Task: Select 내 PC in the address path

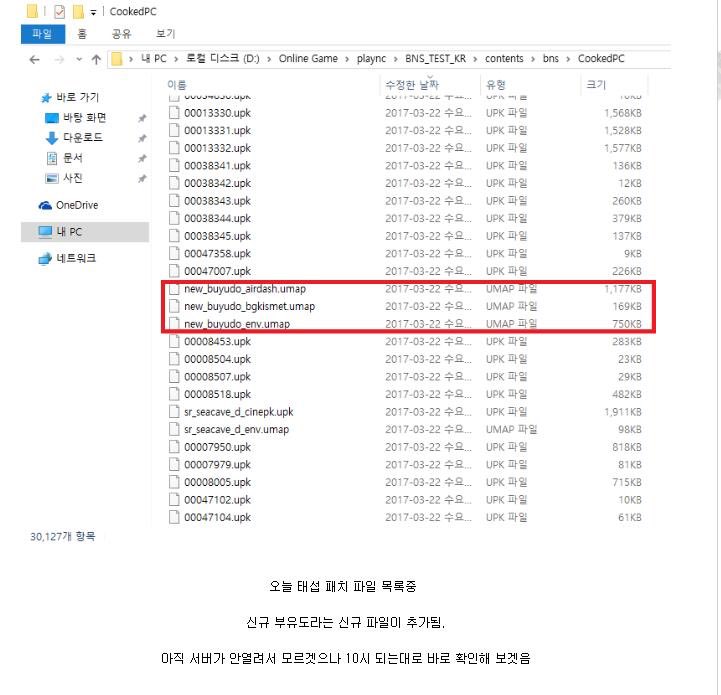Action: pyautogui.click(x=154, y=58)
